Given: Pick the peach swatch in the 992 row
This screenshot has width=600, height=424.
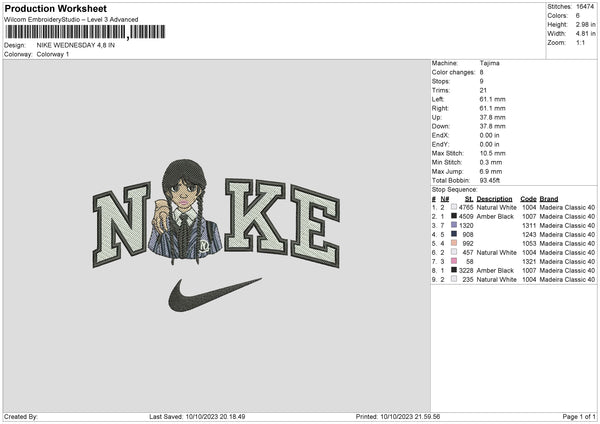Looking at the screenshot, I should (454, 243).
